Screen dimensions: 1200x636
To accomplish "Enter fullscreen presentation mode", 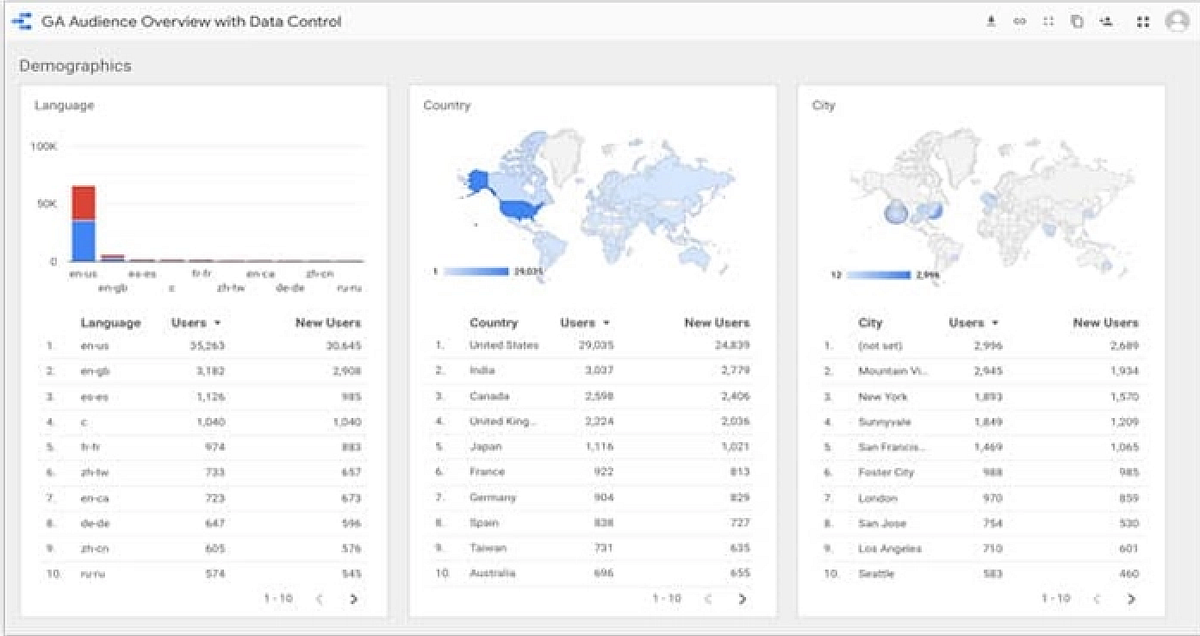I will 1050,20.
